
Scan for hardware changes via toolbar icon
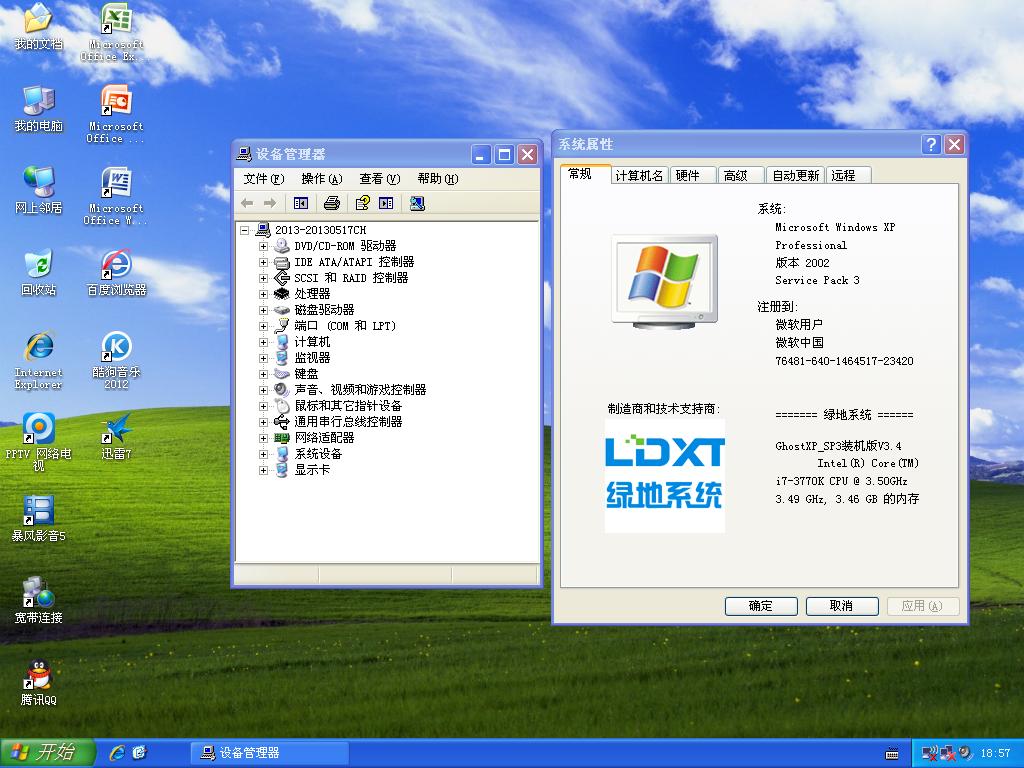(x=417, y=204)
